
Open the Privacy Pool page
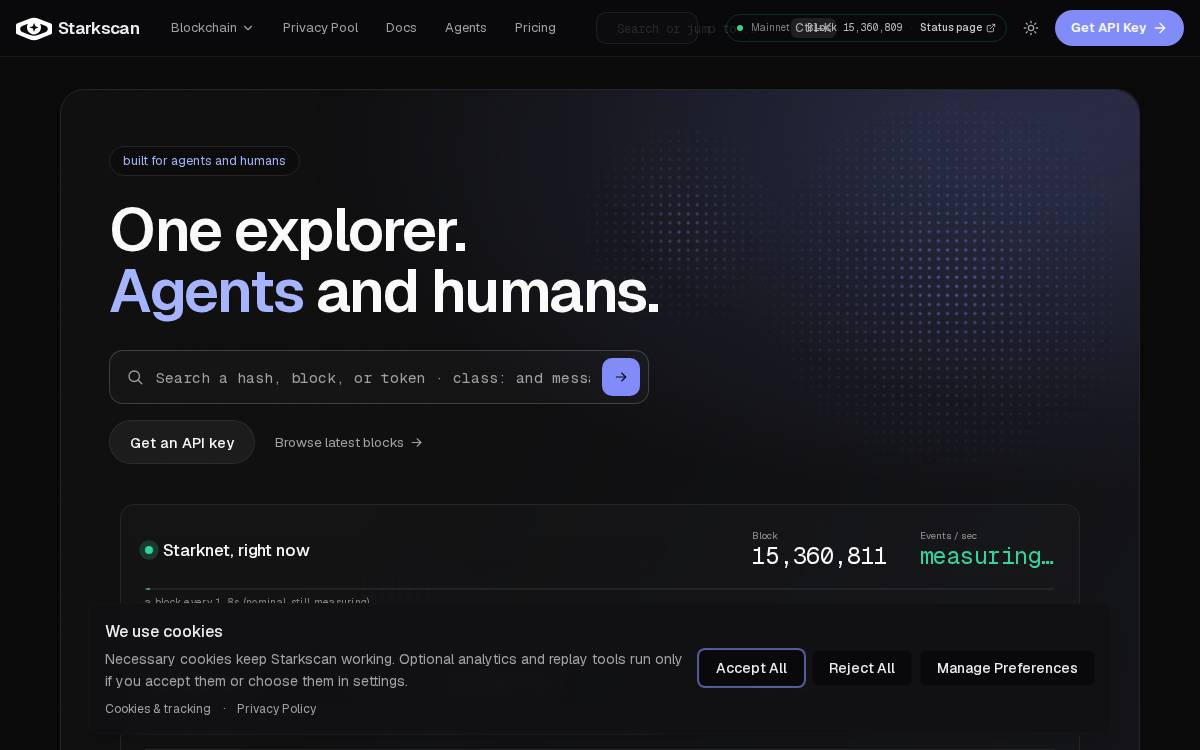(x=320, y=28)
